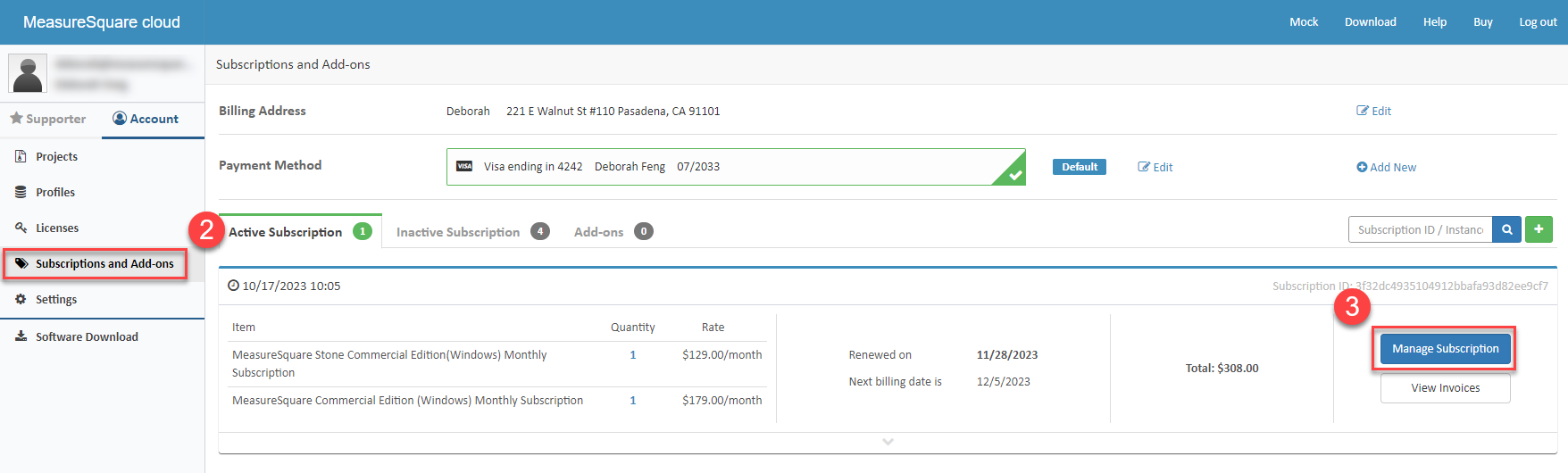Click the next billing date 12/5/2023
The width and height of the screenshot is (1568, 473).
(x=1003, y=381)
